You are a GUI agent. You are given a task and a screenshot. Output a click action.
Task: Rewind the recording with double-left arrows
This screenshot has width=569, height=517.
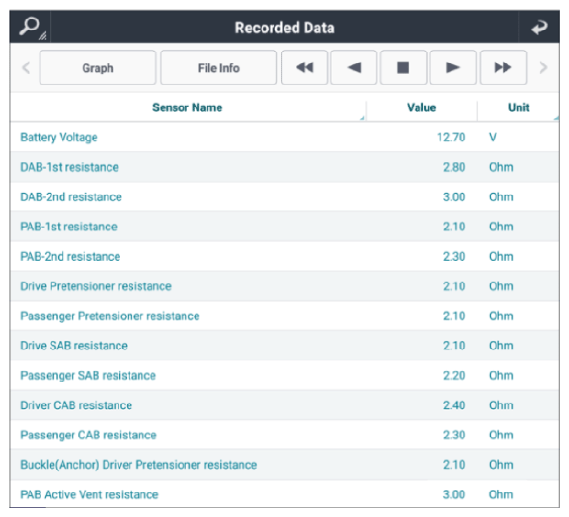304,67
